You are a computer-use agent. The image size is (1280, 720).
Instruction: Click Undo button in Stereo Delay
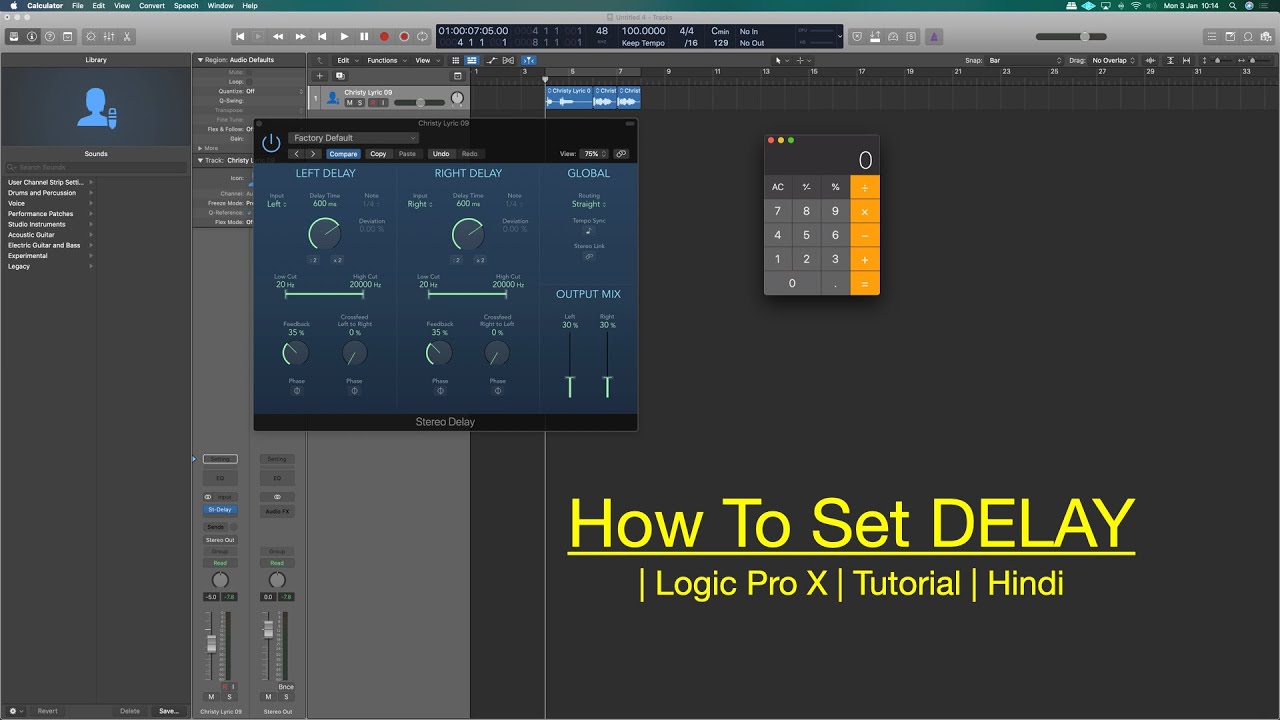[x=441, y=154]
